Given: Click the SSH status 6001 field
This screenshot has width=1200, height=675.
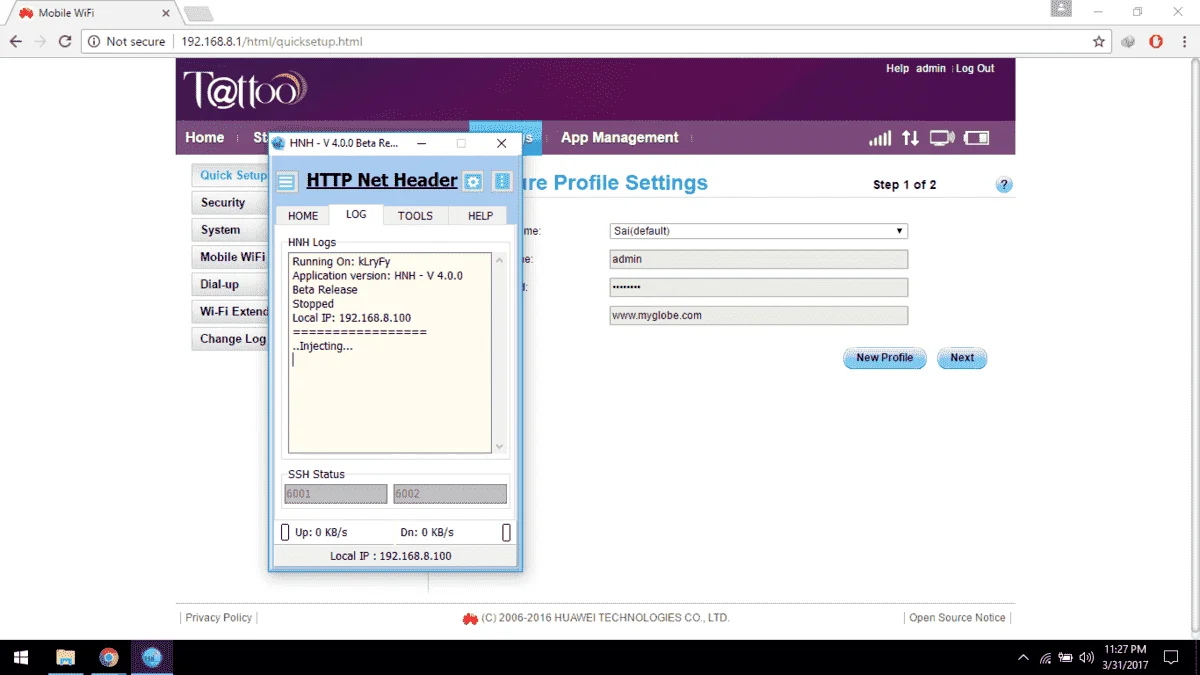Looking at the screenshot, I should (x=336, y=494).
